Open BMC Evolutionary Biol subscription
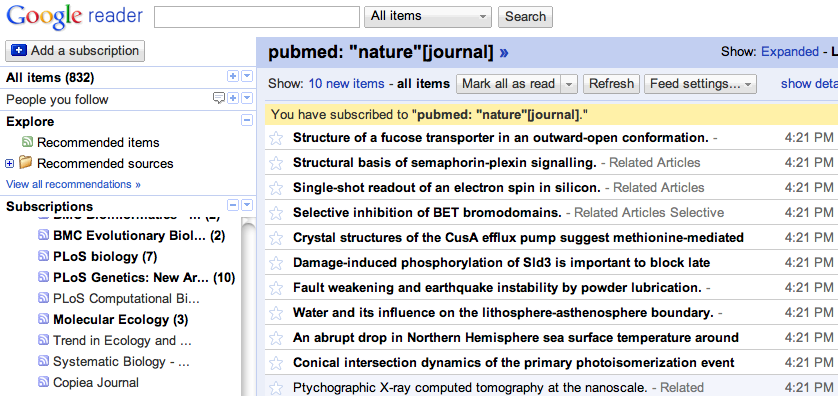 coord(139,236)
